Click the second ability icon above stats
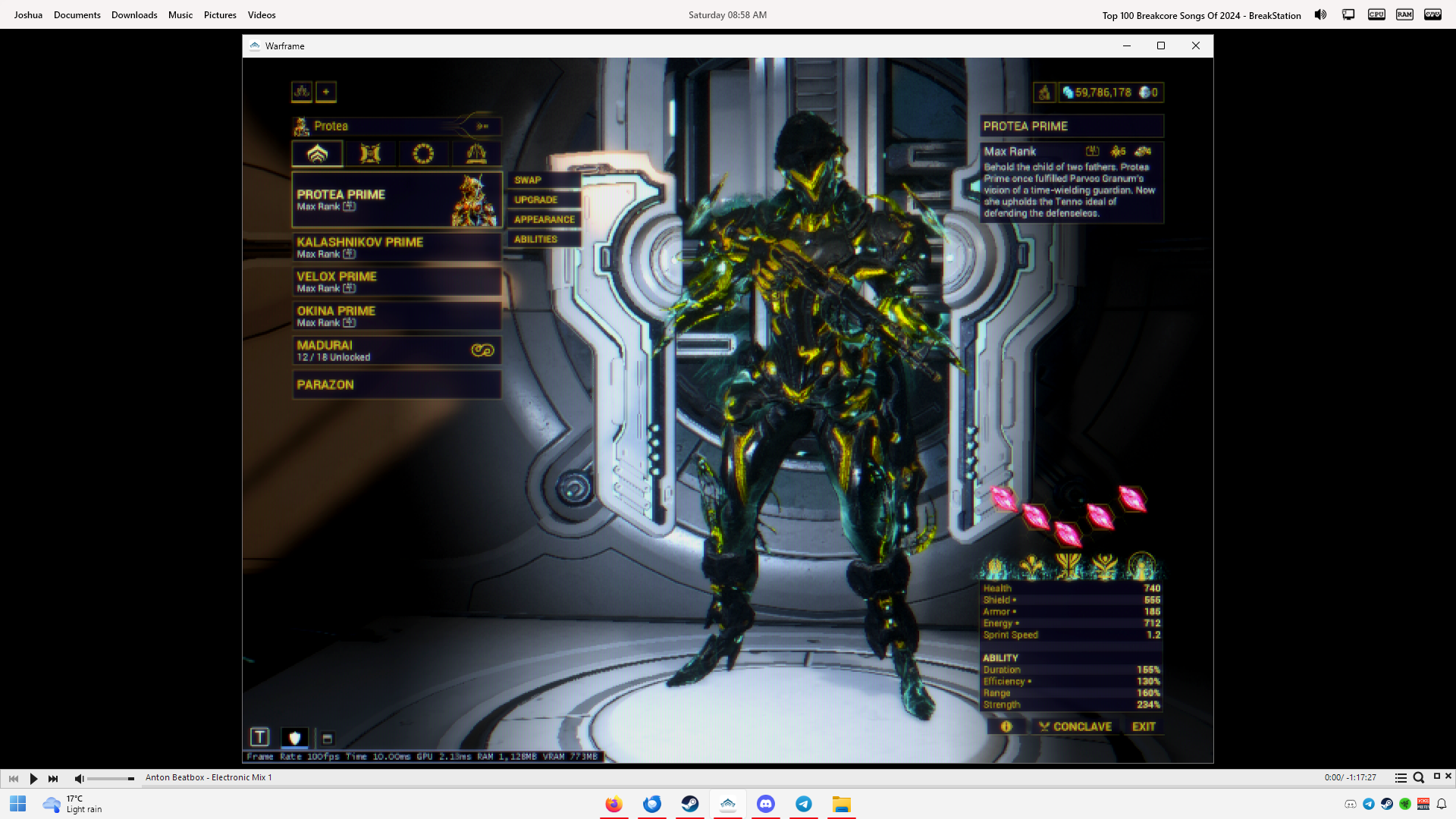The image size is (1456, 819). (x=1032, y=566)
